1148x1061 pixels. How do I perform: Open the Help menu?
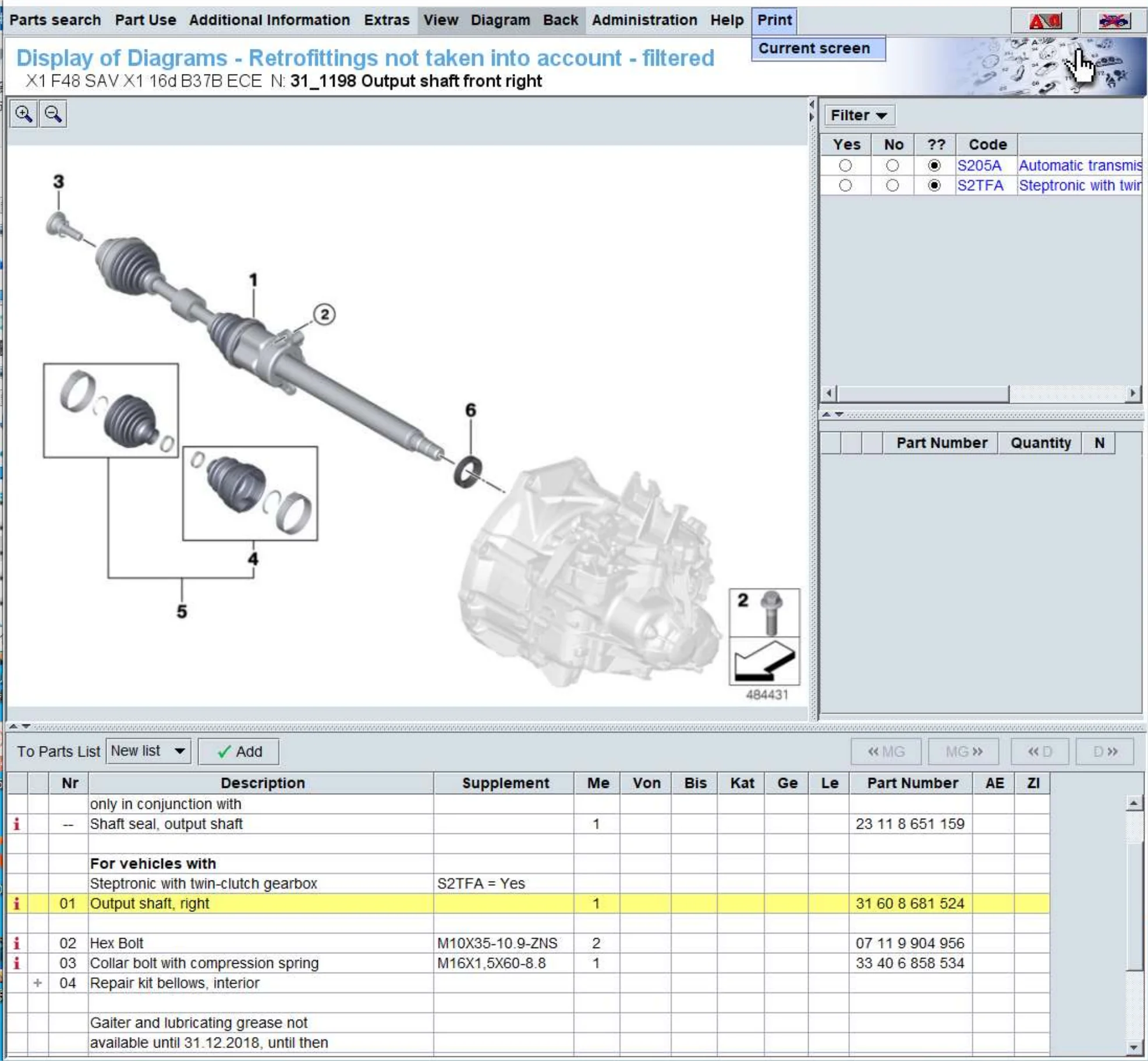point(727,20)
